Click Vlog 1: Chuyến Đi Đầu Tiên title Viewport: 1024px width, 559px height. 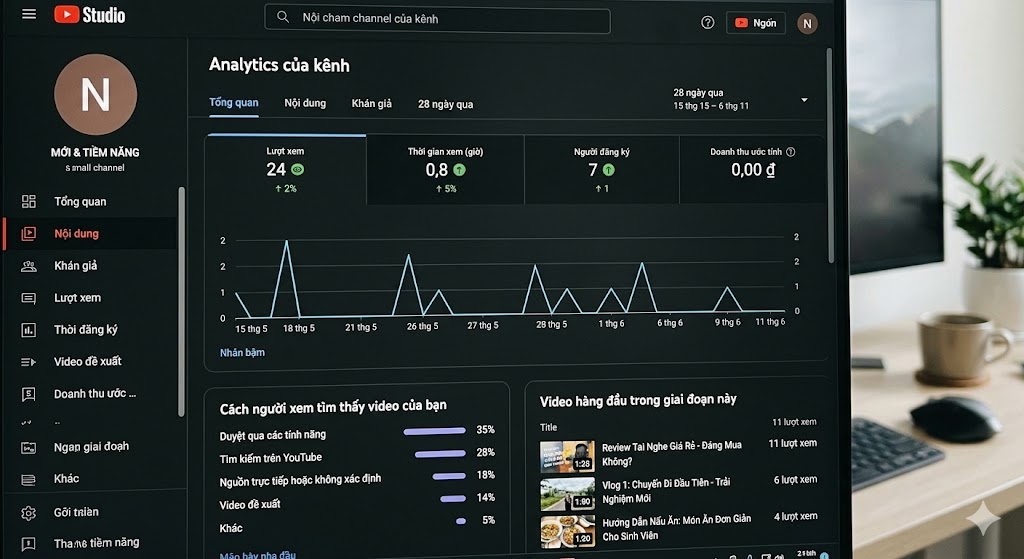click(666, 490)
